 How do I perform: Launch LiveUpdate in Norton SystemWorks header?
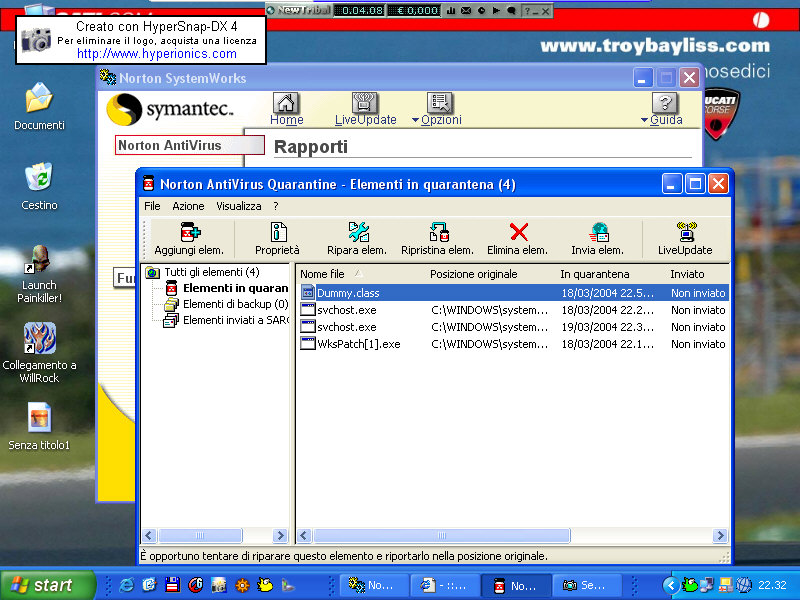point(365,109)
